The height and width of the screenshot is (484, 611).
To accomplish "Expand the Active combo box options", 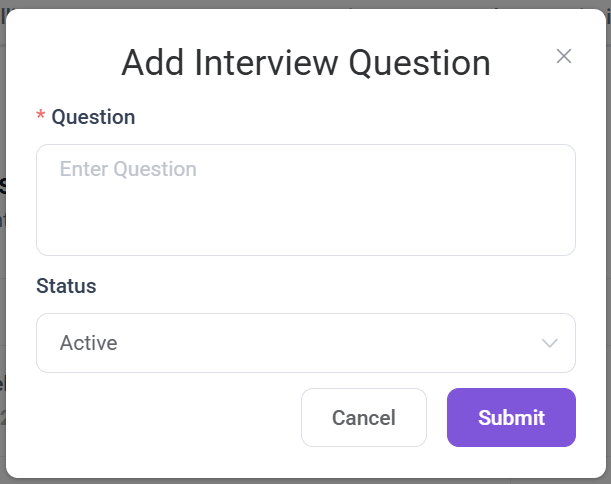I will click(305, 343).
